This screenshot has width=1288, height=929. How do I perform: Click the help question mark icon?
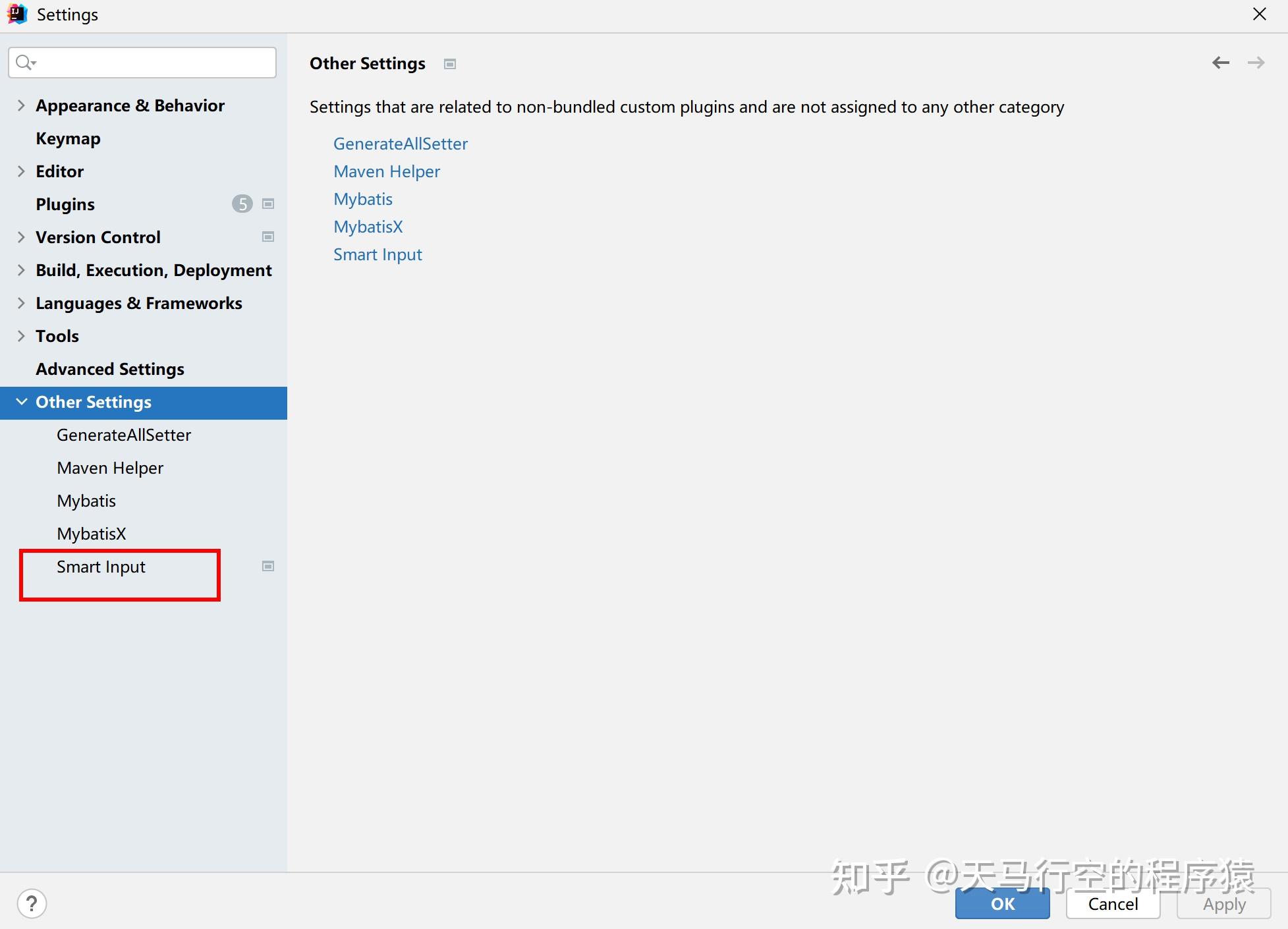[x=32, y=903]
